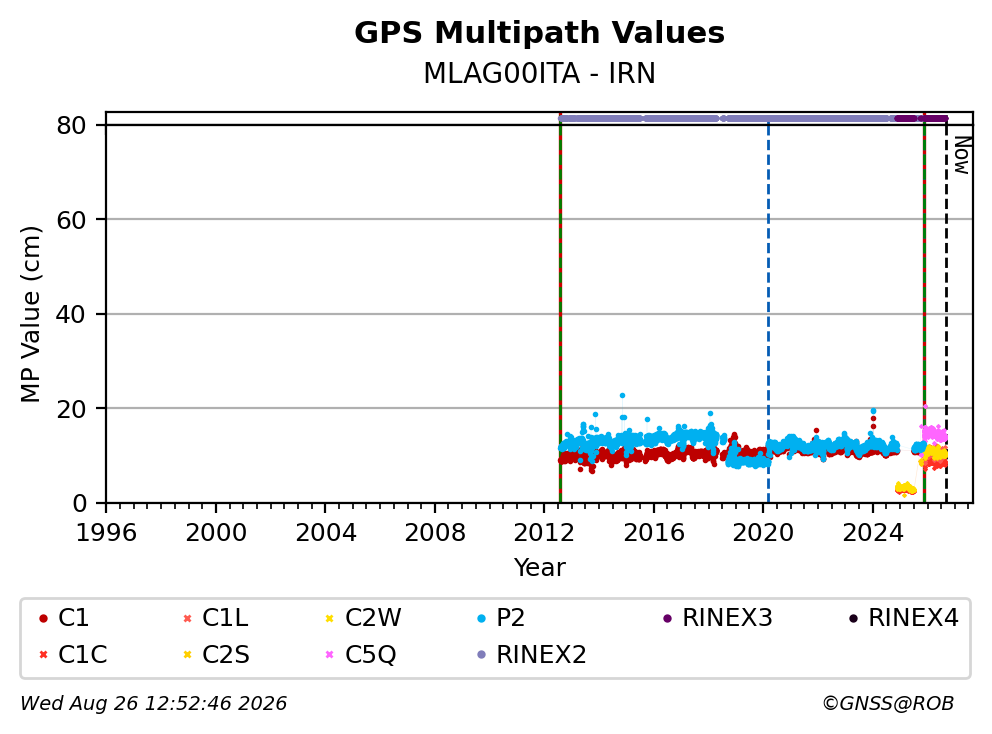Click the C1C legend marker

[43, 654]
